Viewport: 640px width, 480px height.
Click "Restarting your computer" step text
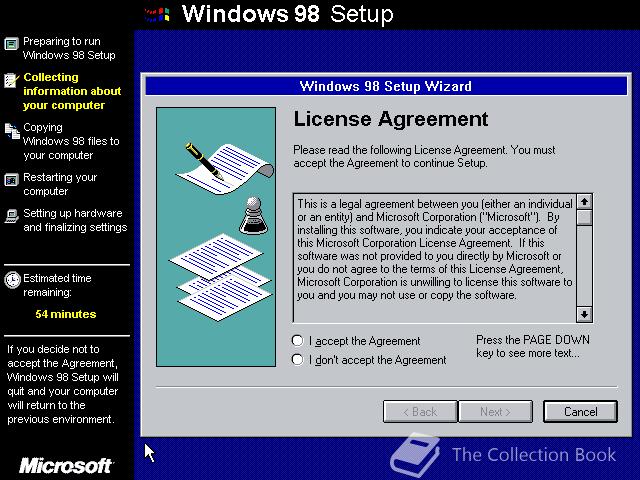[60, 184]
